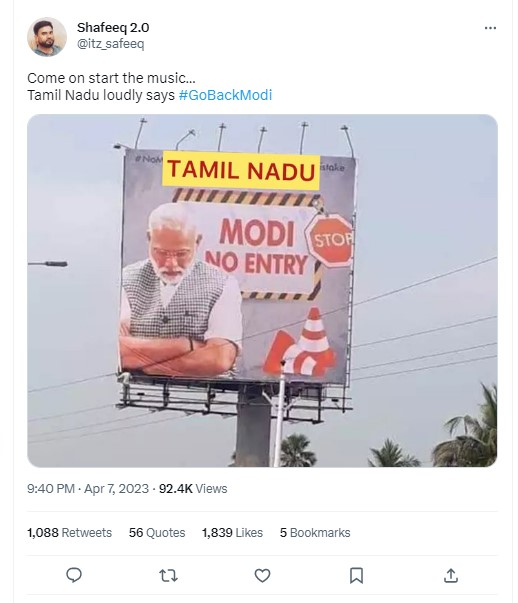Click the share upload icon

pyautogui.click(x=451, y=576)
